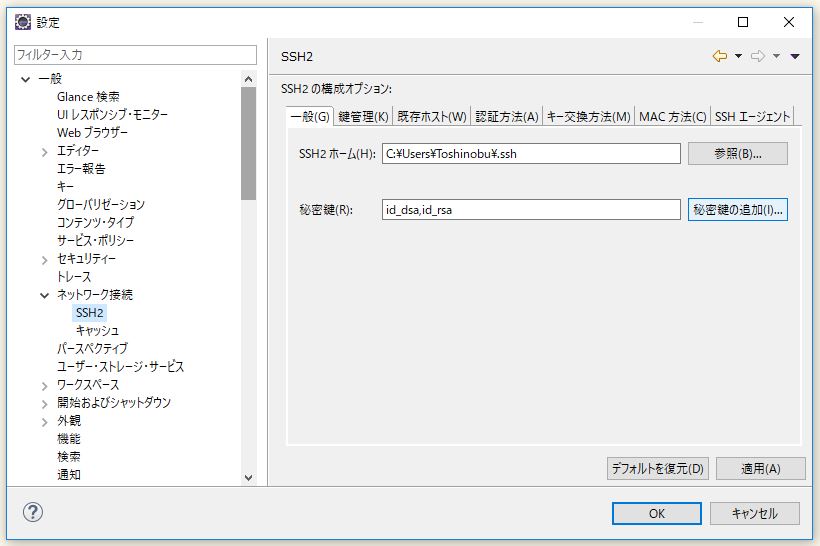The width and height of the screenshot is (820, 546).
Task: Select サービス・ポリシー in the tree
Action: point(95,241)
